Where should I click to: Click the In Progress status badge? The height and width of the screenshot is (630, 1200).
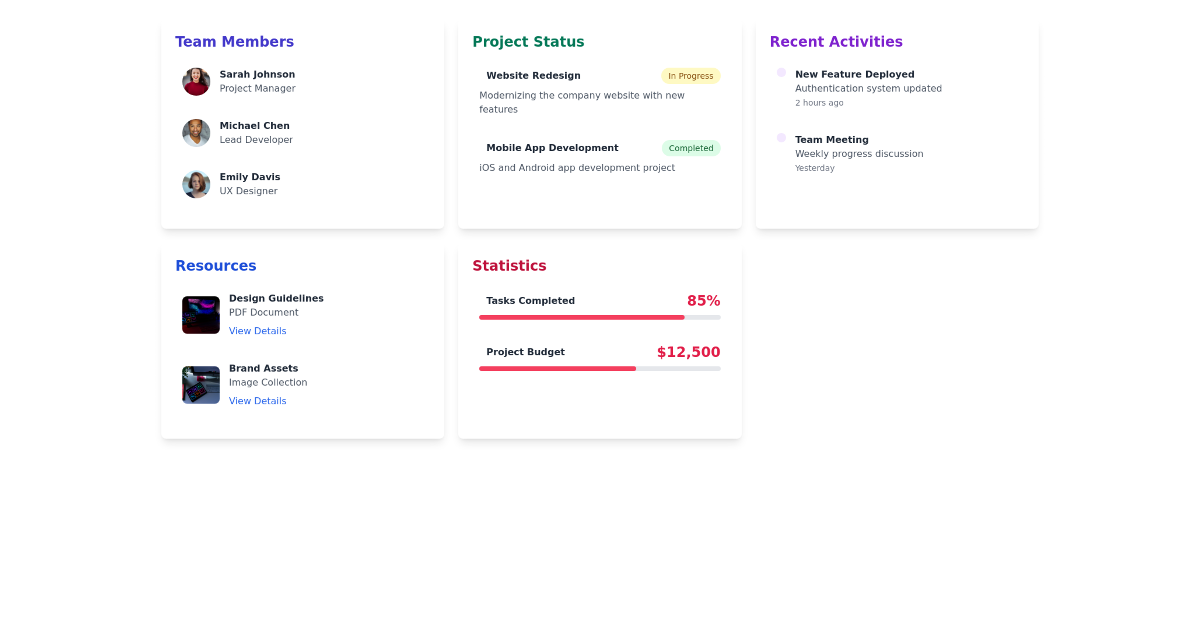[691, 75]
